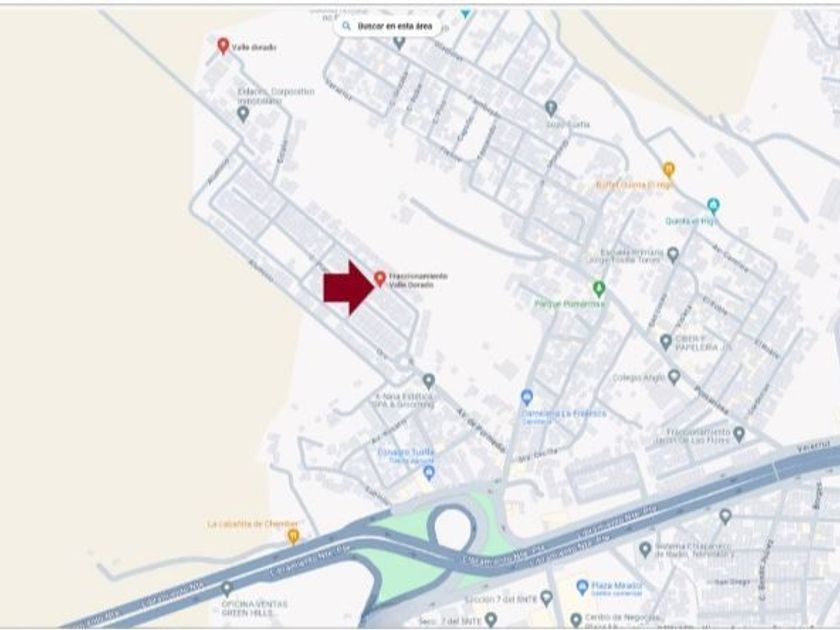This screenshot has height=630, width=840.
Task: Open the Oficina Ventas Green Hills marker
Action: coord(227,589)
